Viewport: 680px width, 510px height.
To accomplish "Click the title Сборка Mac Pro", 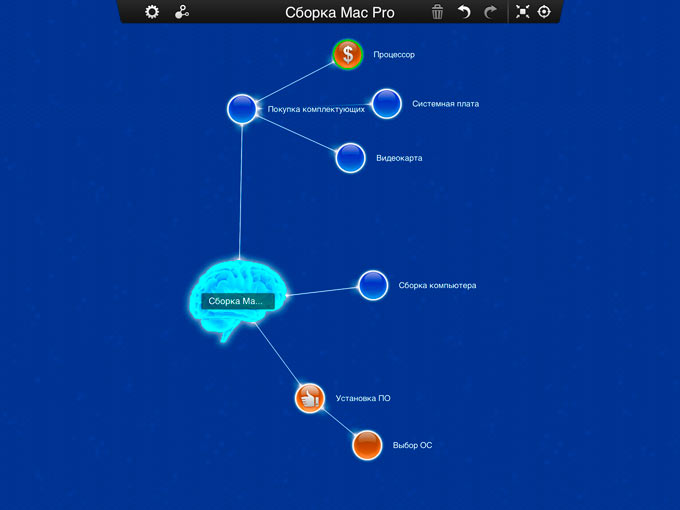I will point(340,13).
